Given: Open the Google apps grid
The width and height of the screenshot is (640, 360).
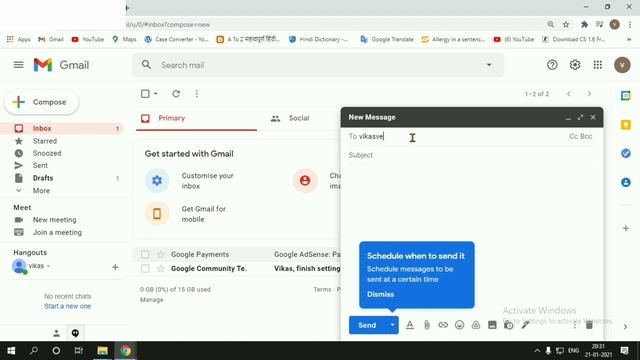Looking at the screenshot, I should click(x=598, y=65).
